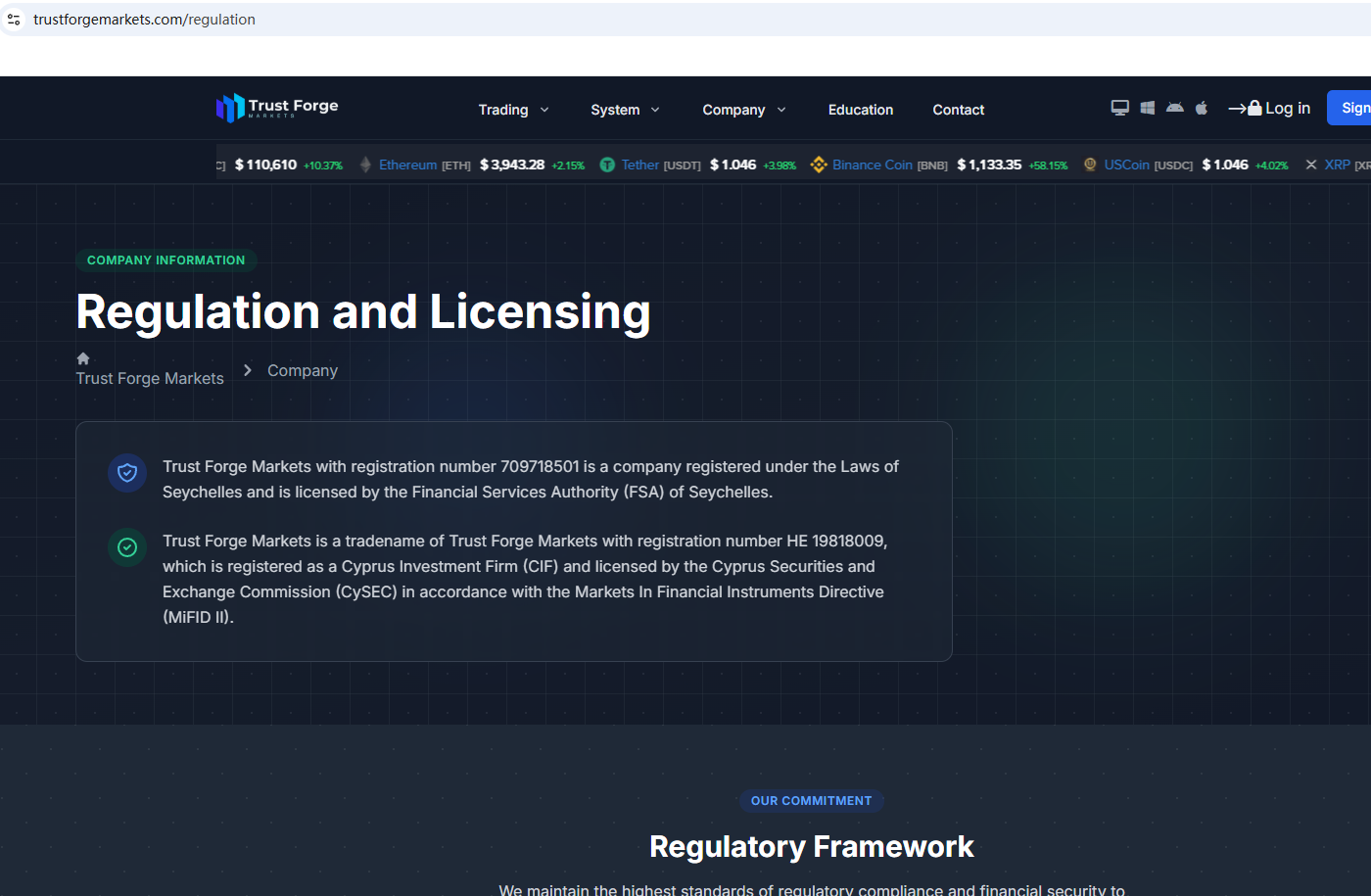Expand the Trading dropdown menu

(513, 110)
